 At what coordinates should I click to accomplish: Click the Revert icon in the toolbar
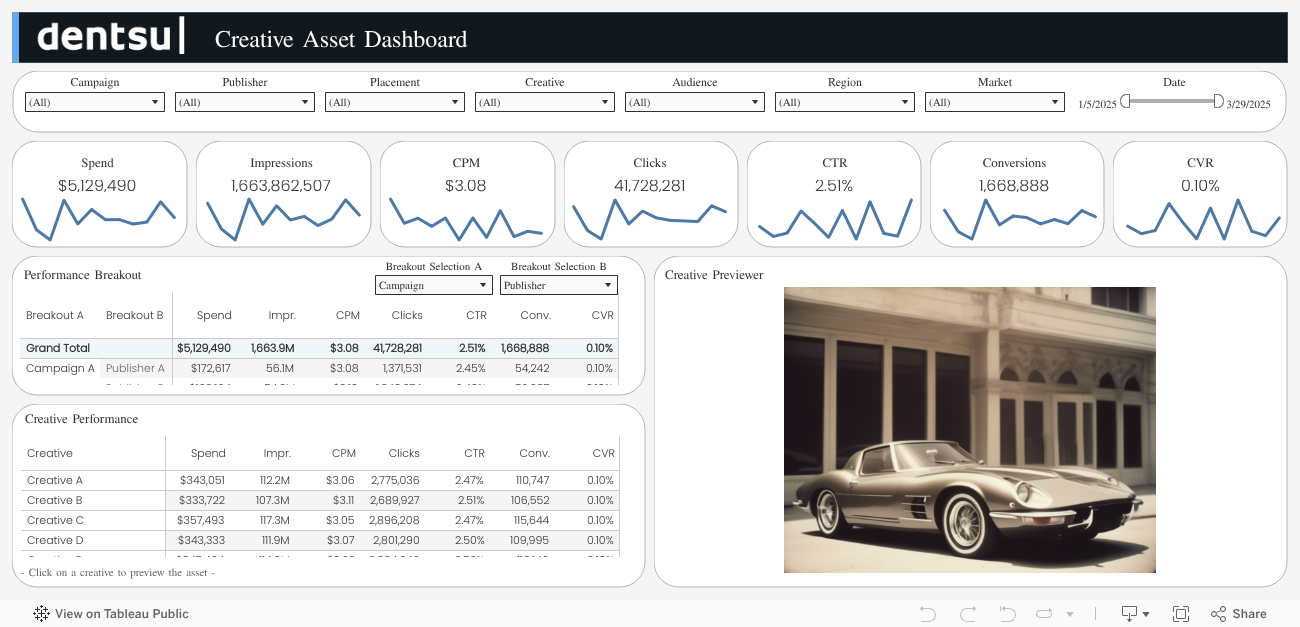point(1007,614)
